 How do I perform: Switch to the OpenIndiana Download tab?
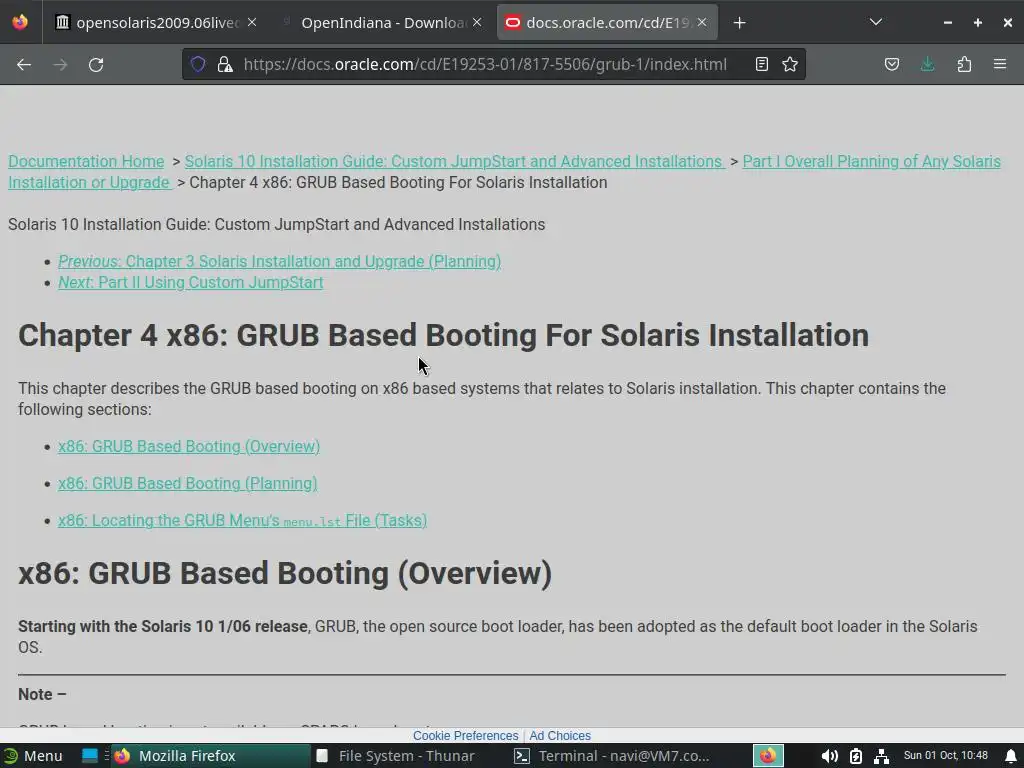click(382, 23)
